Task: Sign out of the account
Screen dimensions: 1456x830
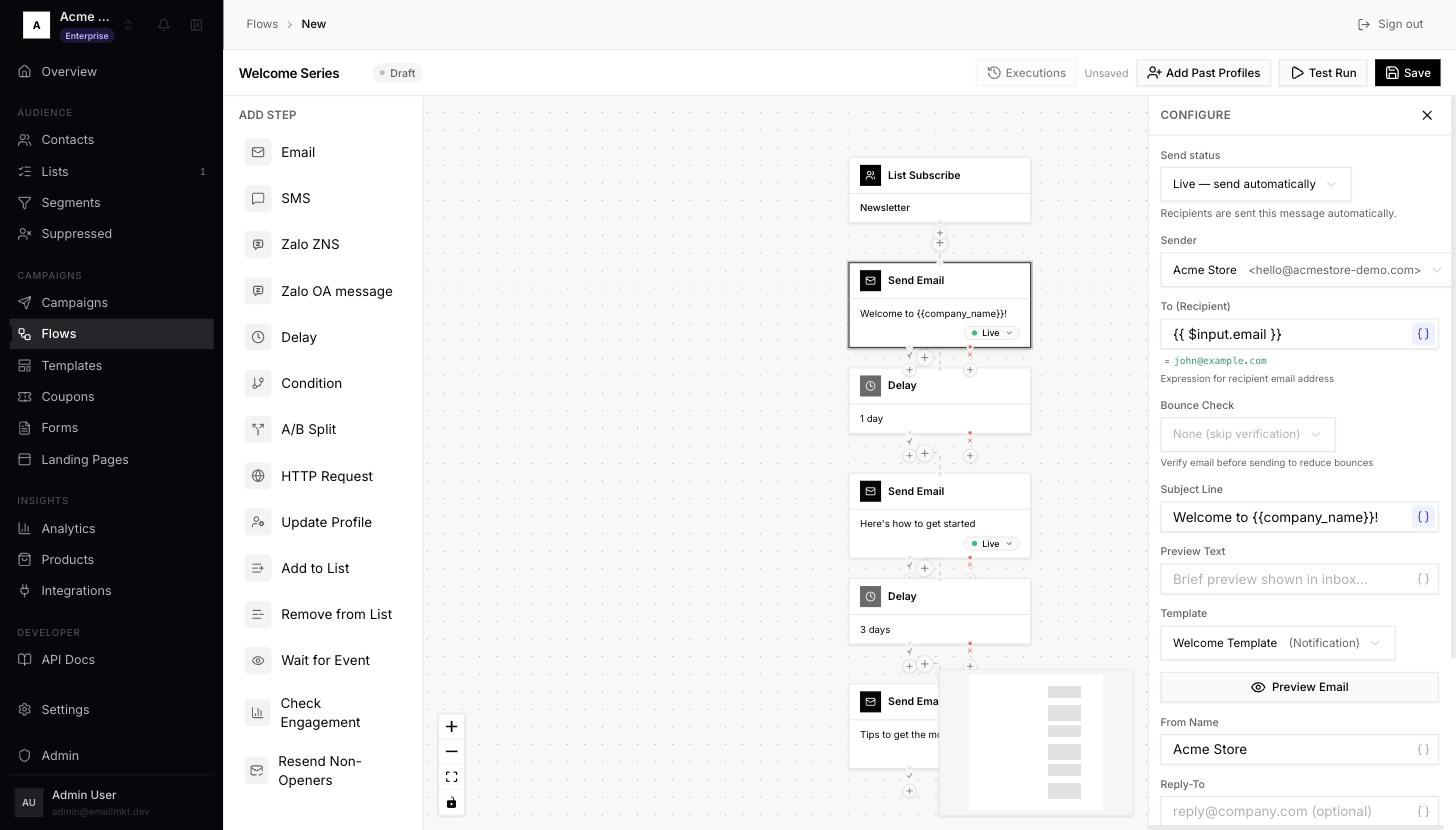Action: pyautogui.click(x=1390, y=24)
